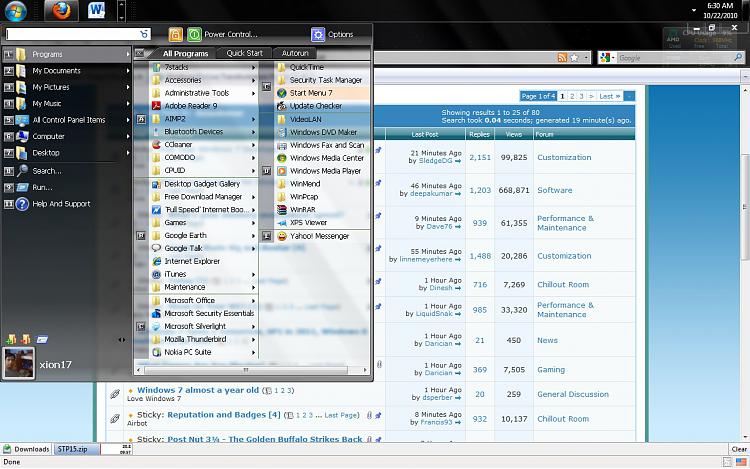Click the orange lock icon in start menu
This screenshot has height=469, width=750.
tap(176, 34)
